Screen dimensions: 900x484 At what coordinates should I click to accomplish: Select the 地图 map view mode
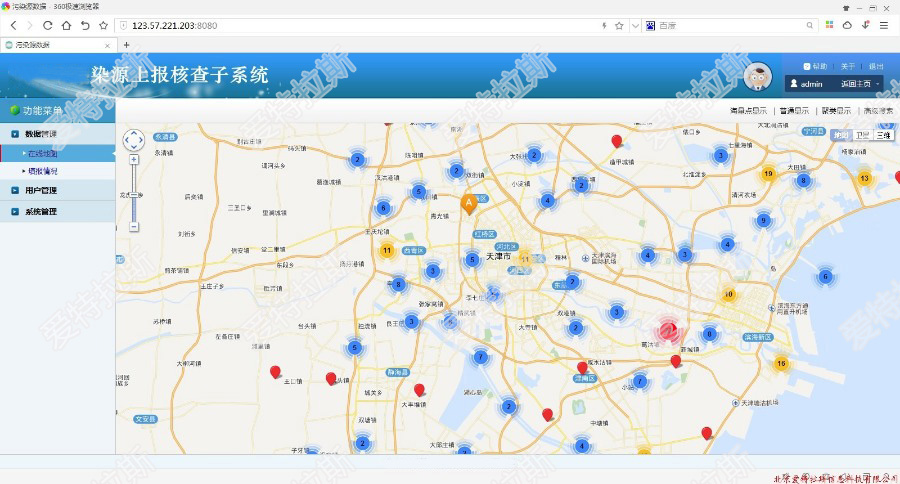pyautogui.click(x=841, y=135)
